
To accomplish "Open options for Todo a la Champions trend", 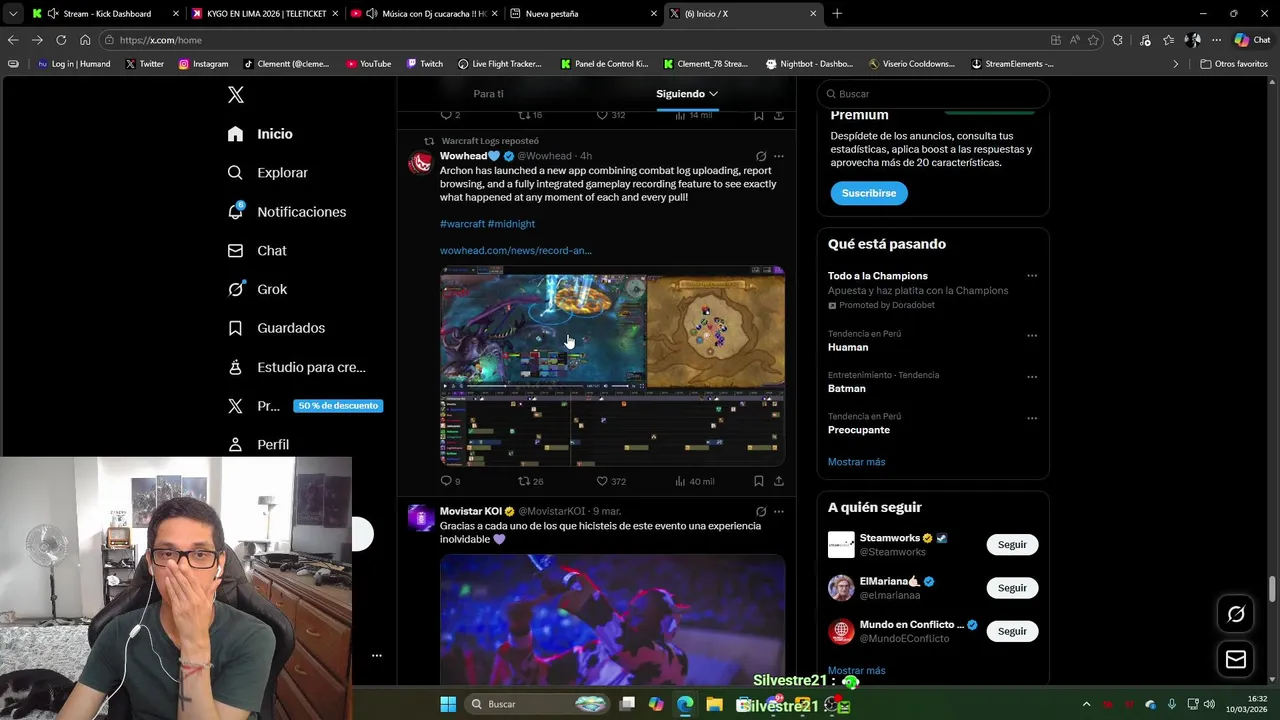I will [1032, 276].
